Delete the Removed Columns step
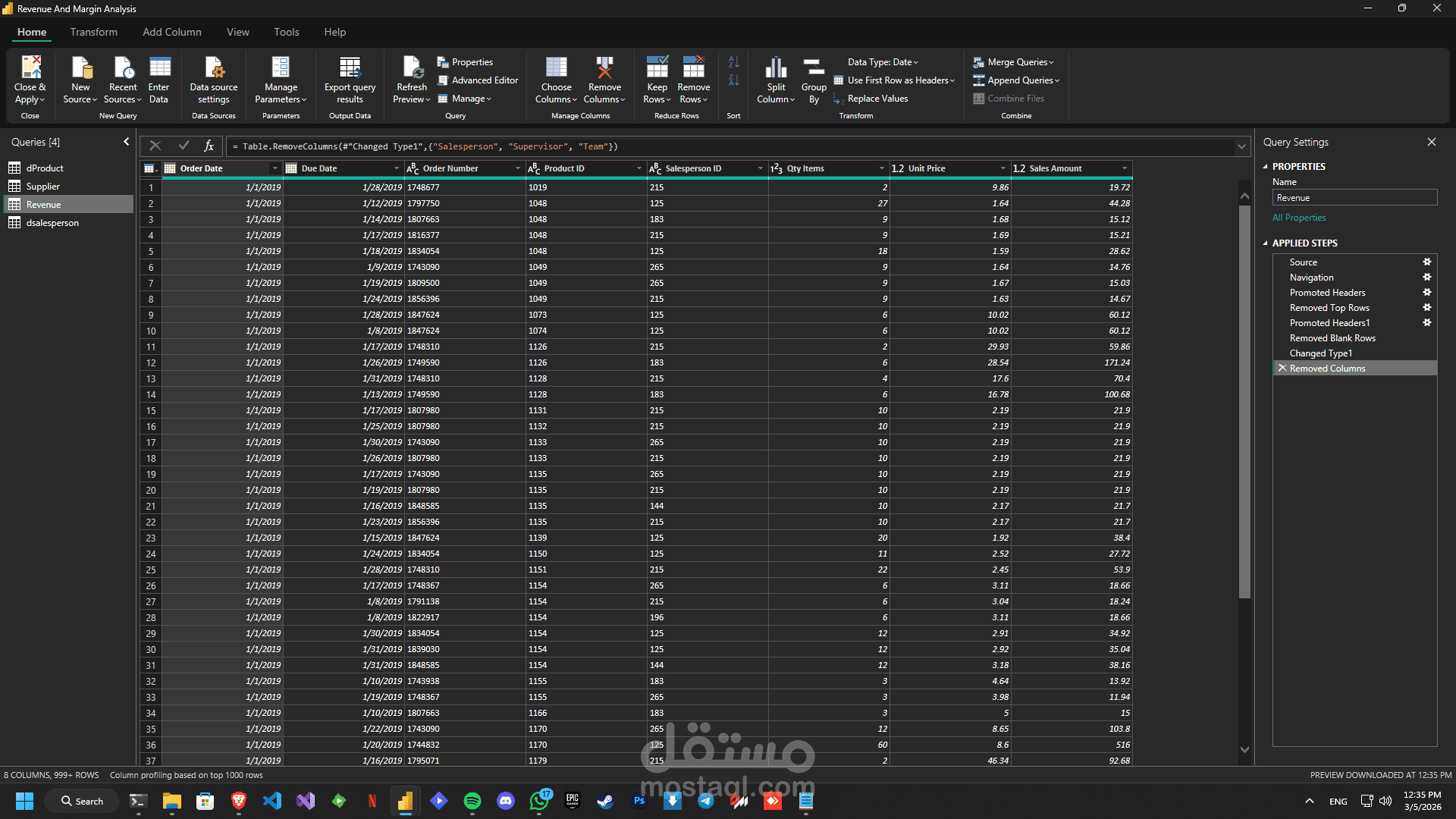This screenshot has width=1456, height=819. pyautogui.click(x=1282, y=369)
